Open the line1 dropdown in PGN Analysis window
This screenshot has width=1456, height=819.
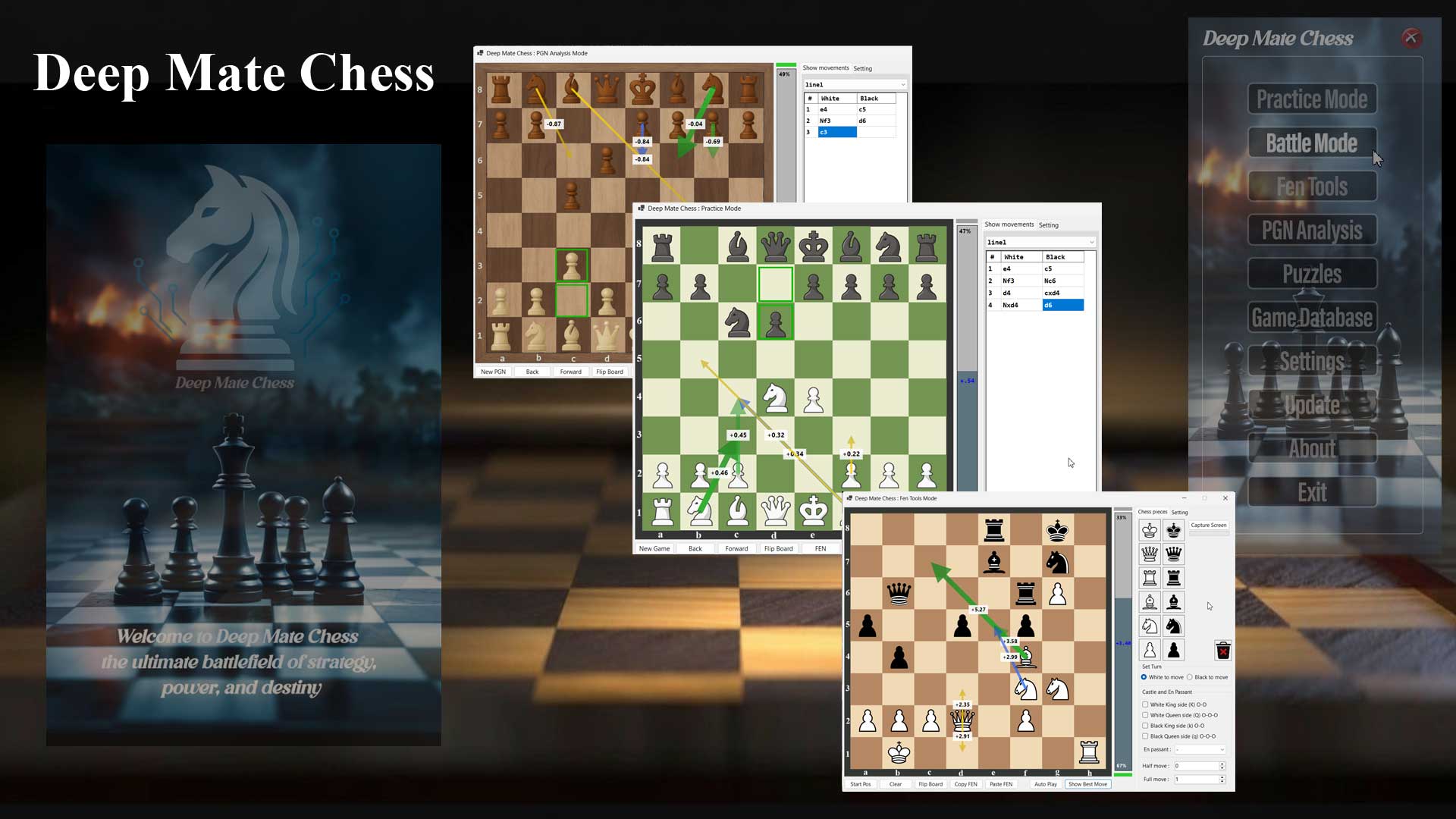(855, 84)
